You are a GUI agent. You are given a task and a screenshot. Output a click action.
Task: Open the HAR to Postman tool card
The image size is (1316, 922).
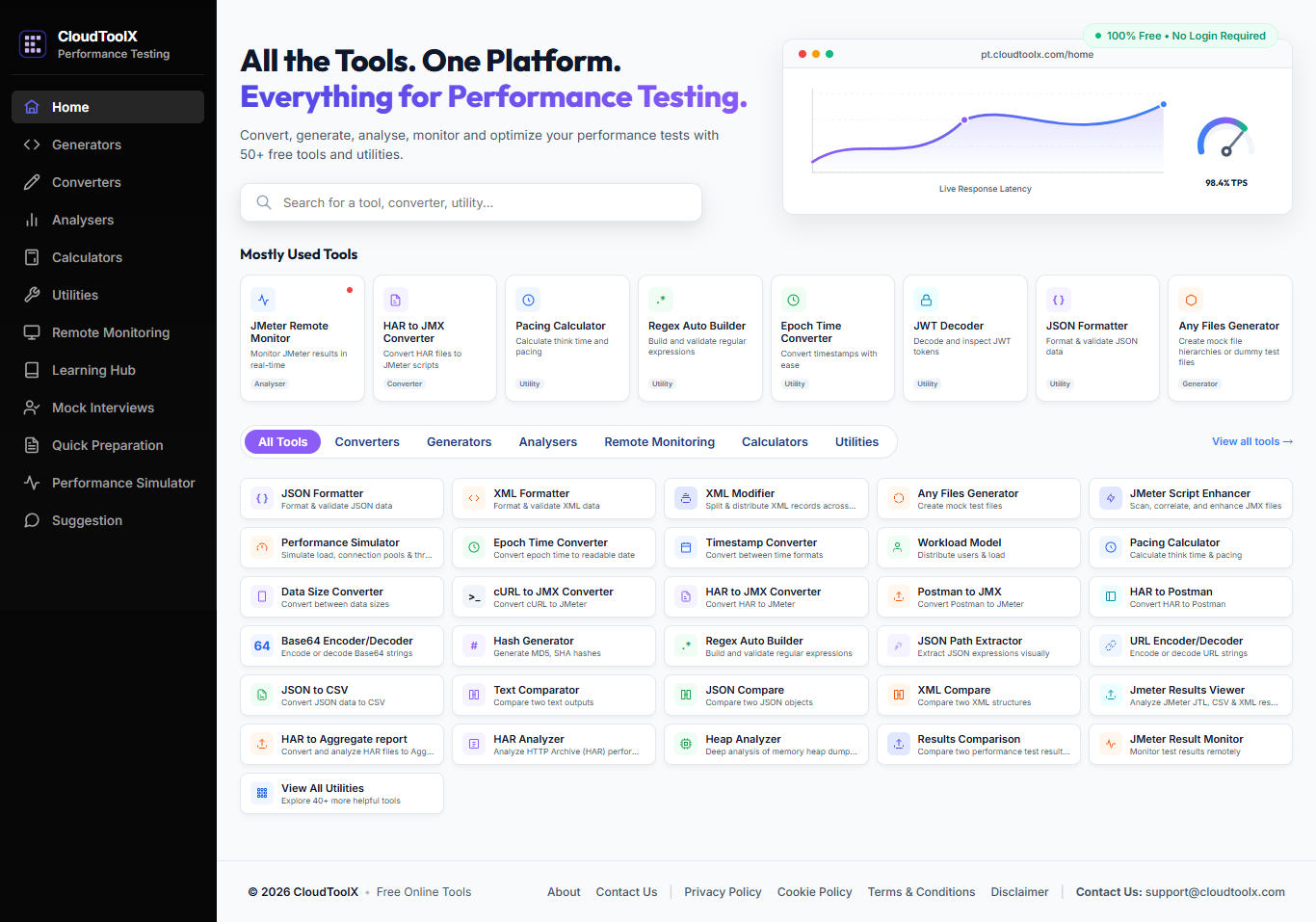coord(1191,596)
